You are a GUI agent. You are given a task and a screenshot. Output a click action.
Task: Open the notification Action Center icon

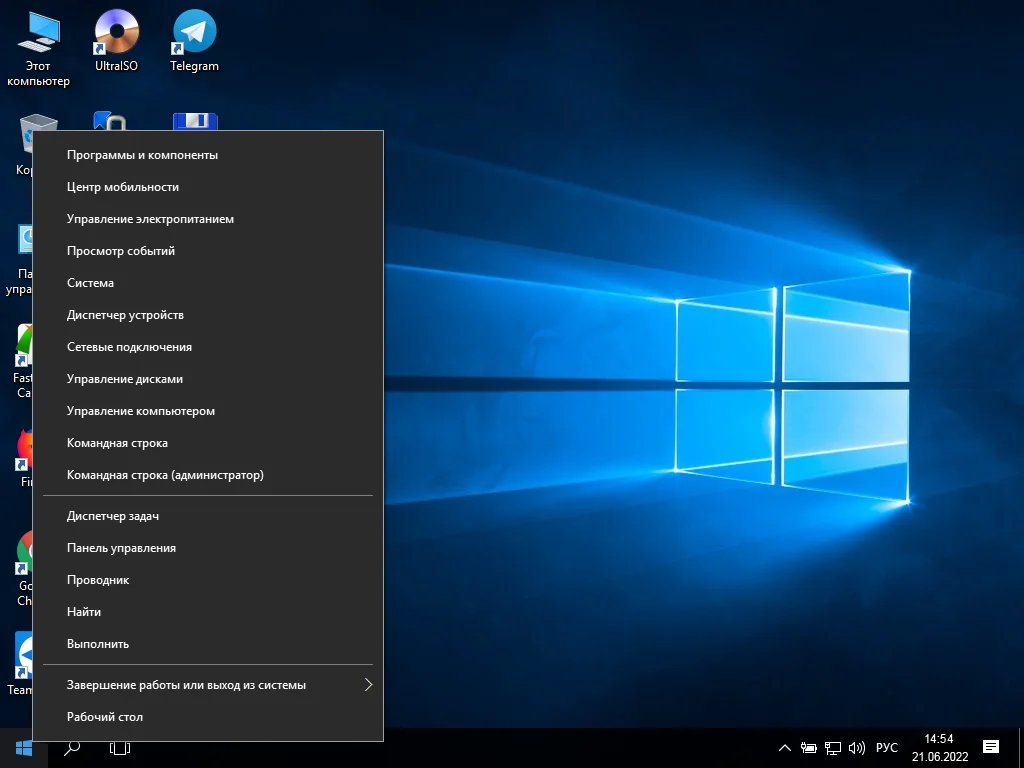coord(991,748)
